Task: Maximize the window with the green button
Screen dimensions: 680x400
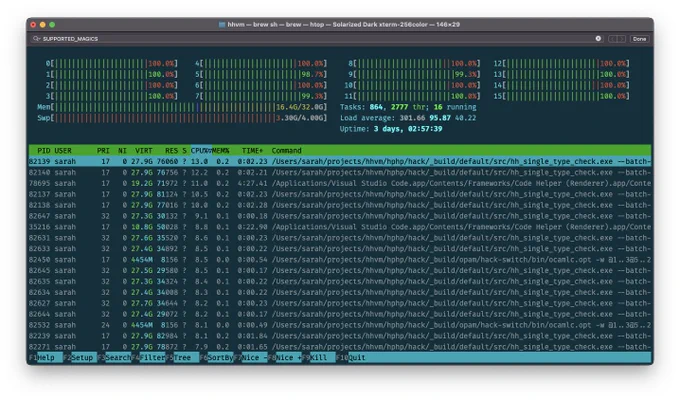Action: pos(52,25)
